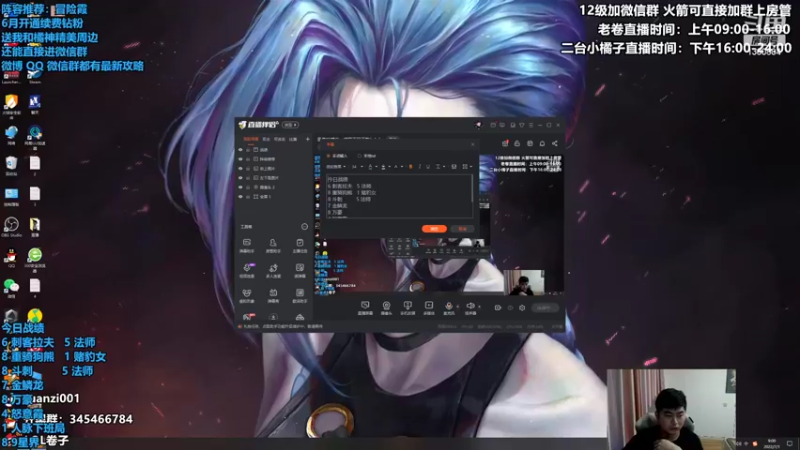Click the start streaming button

[x=544, y=308]
